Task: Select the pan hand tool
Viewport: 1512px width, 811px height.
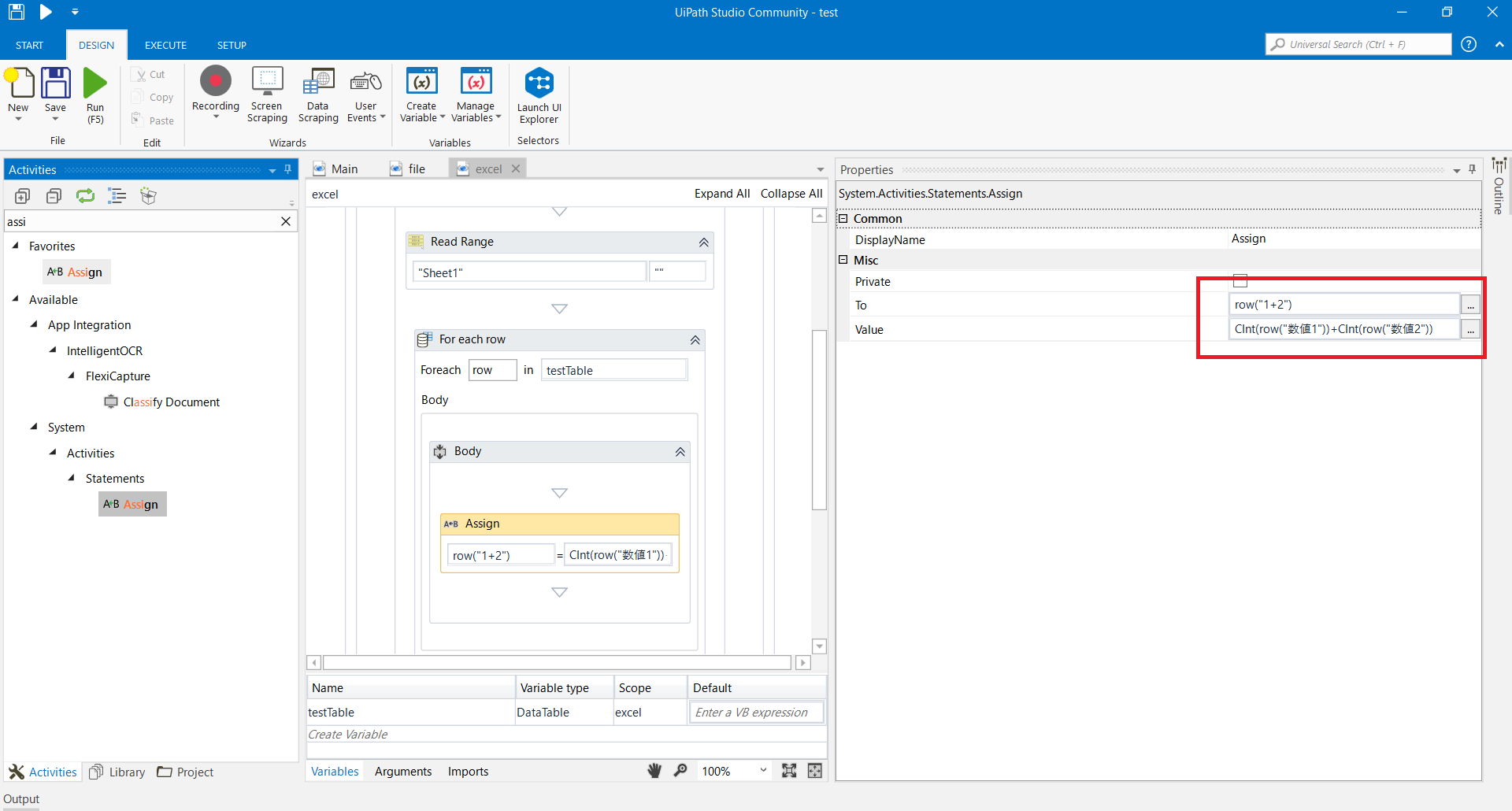Action: click(x=654, y=771)
